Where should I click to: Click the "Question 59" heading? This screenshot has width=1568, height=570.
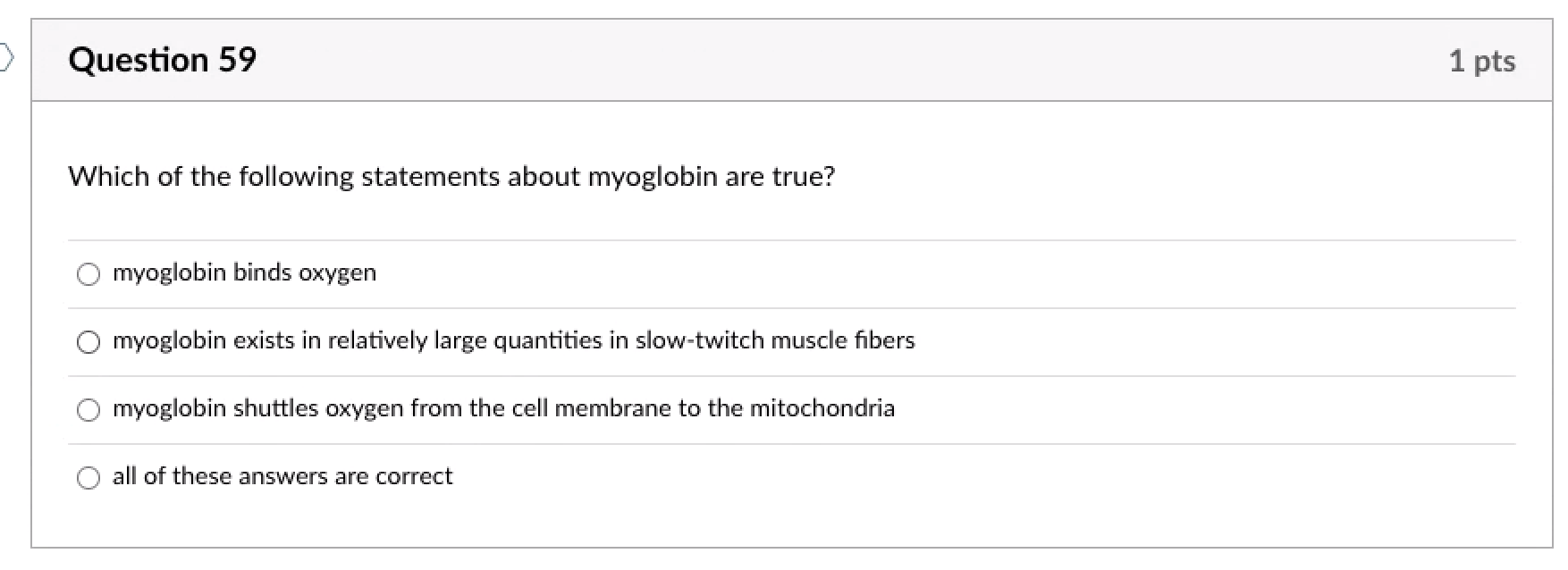point(162,60)
